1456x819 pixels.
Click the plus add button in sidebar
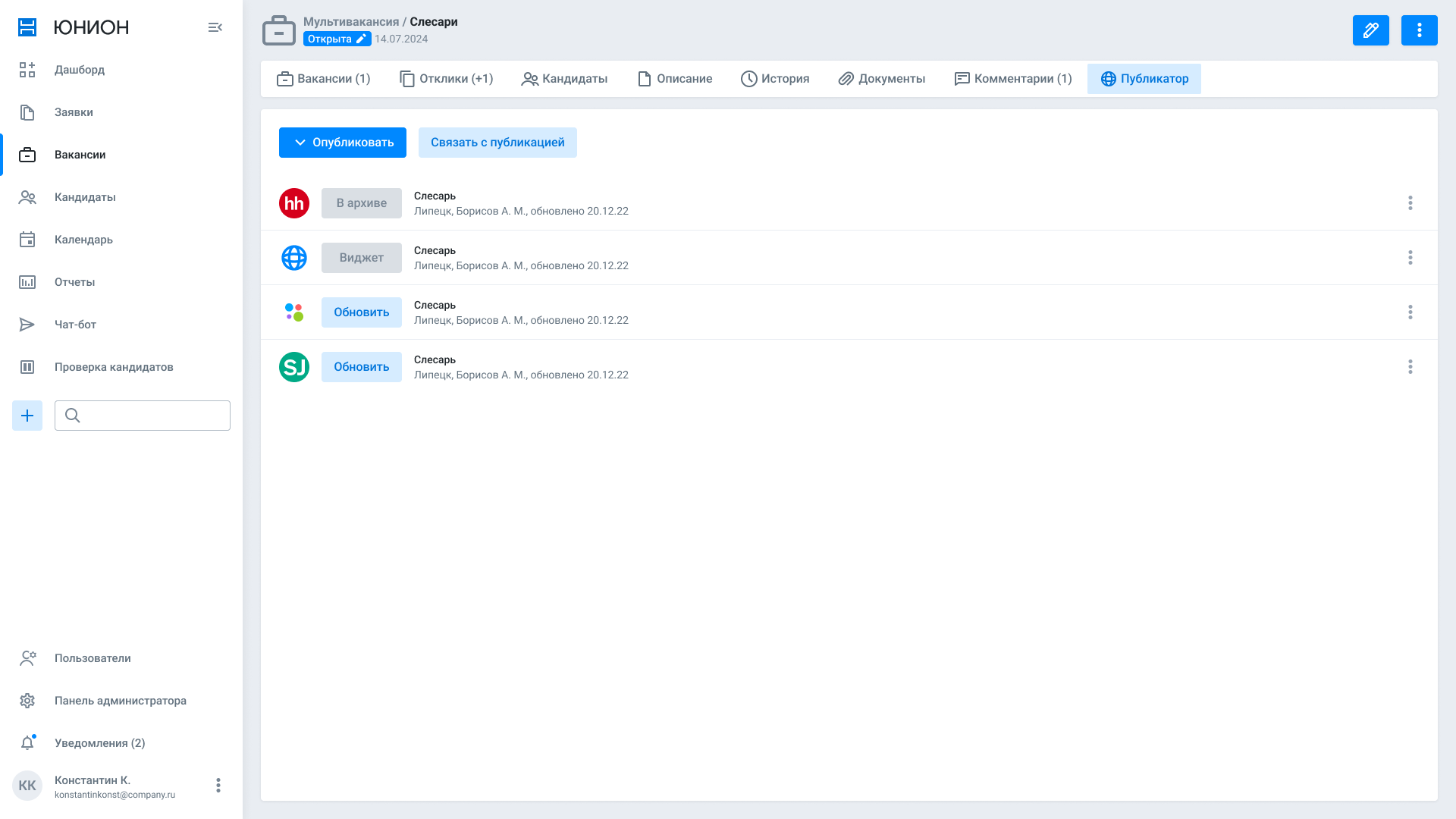click(x=27, y=416)
